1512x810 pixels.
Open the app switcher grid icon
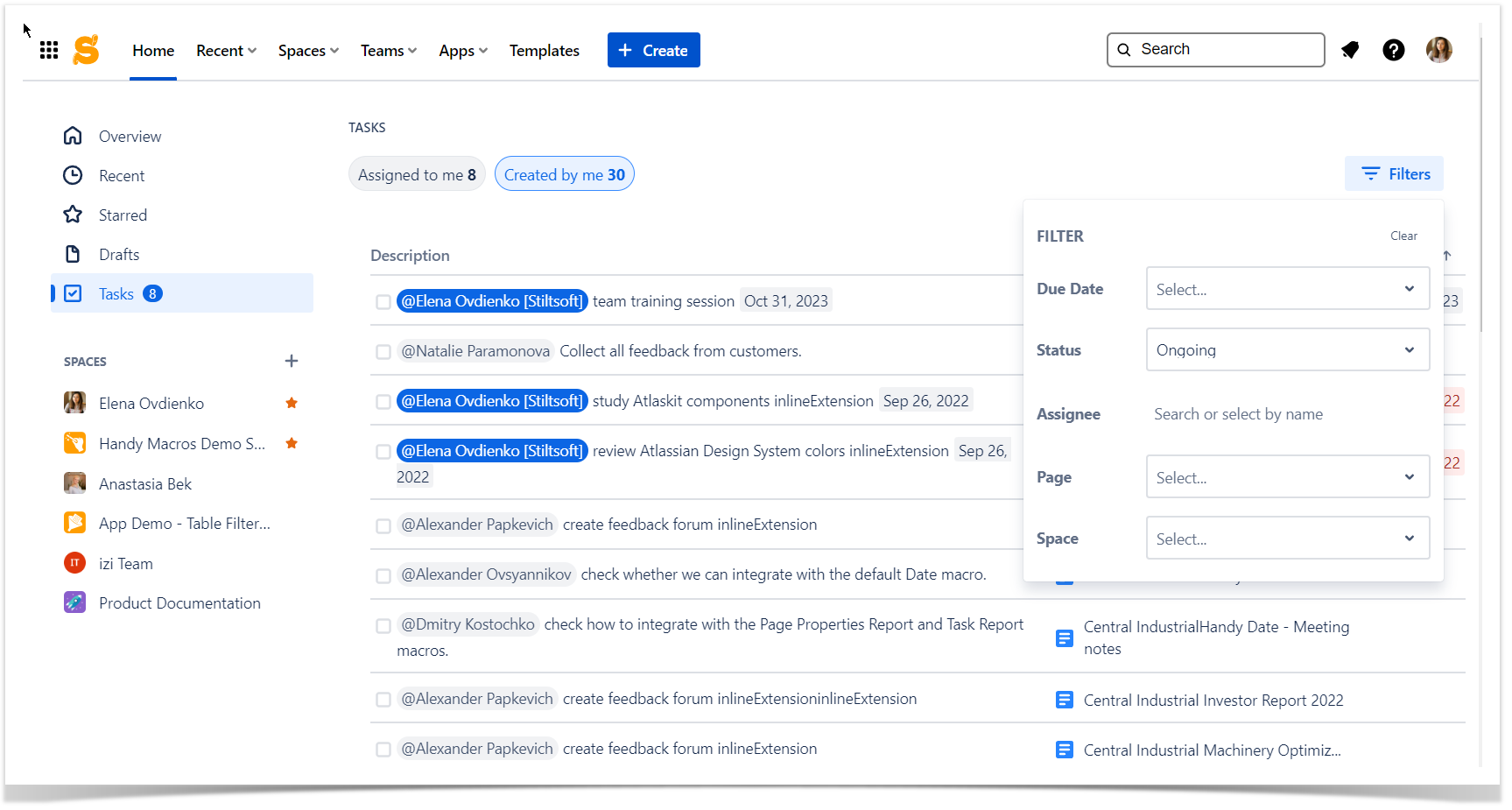(x=49, y=50)
